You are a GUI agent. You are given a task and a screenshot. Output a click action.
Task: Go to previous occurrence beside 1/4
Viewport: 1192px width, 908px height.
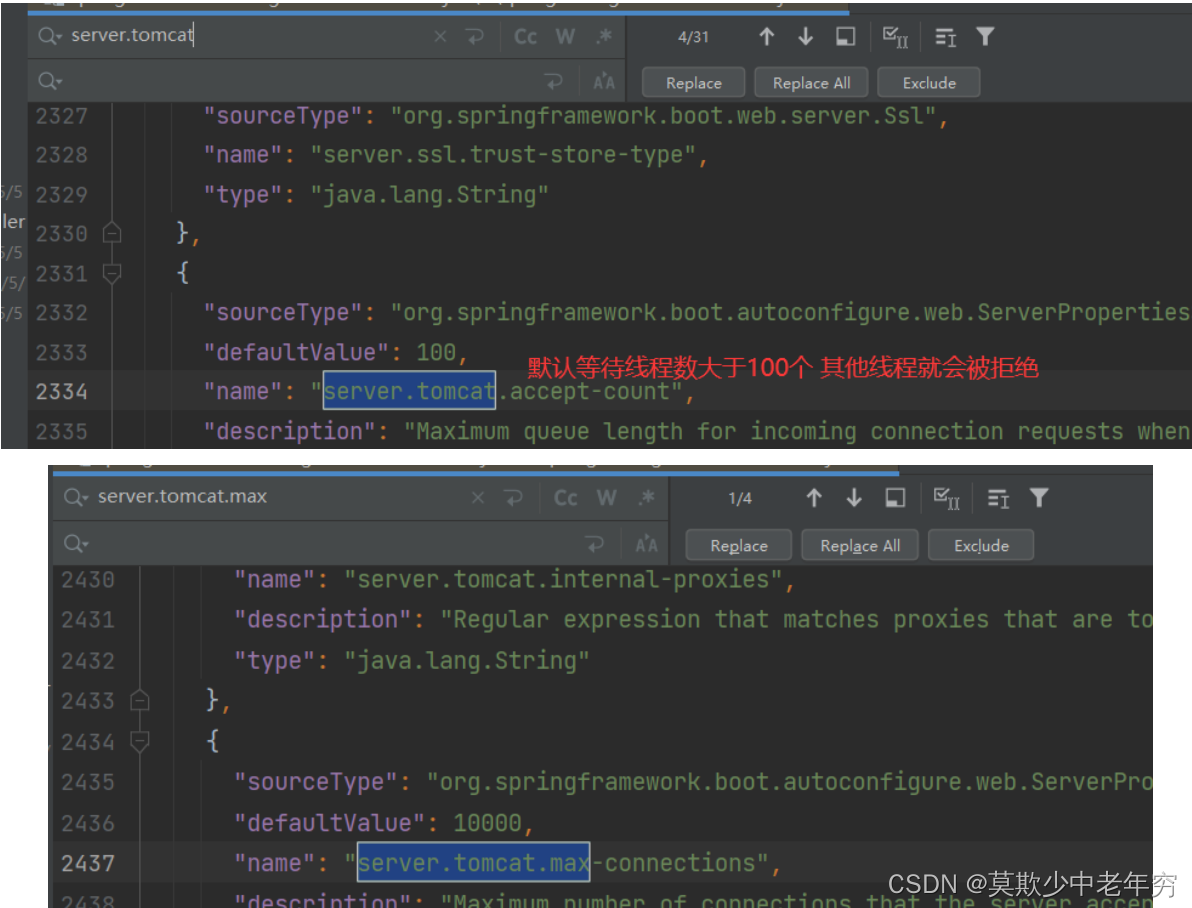pos(813,498)
